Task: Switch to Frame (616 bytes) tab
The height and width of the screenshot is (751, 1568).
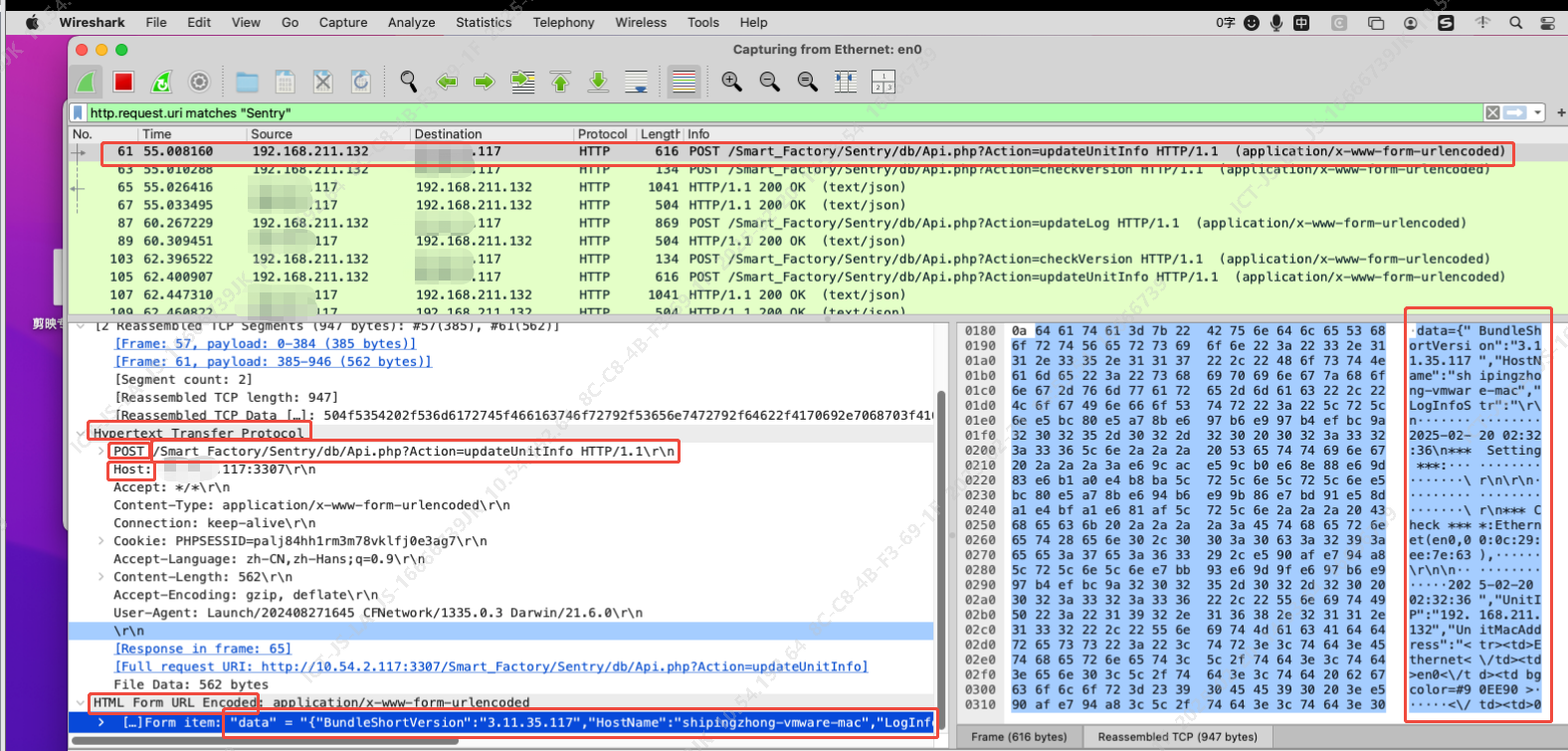Action: coord(1019,737)
